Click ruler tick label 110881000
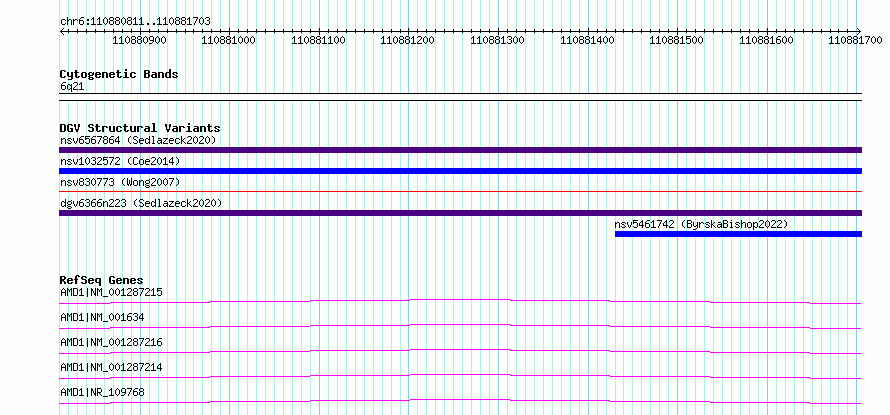 pos(229,40)
